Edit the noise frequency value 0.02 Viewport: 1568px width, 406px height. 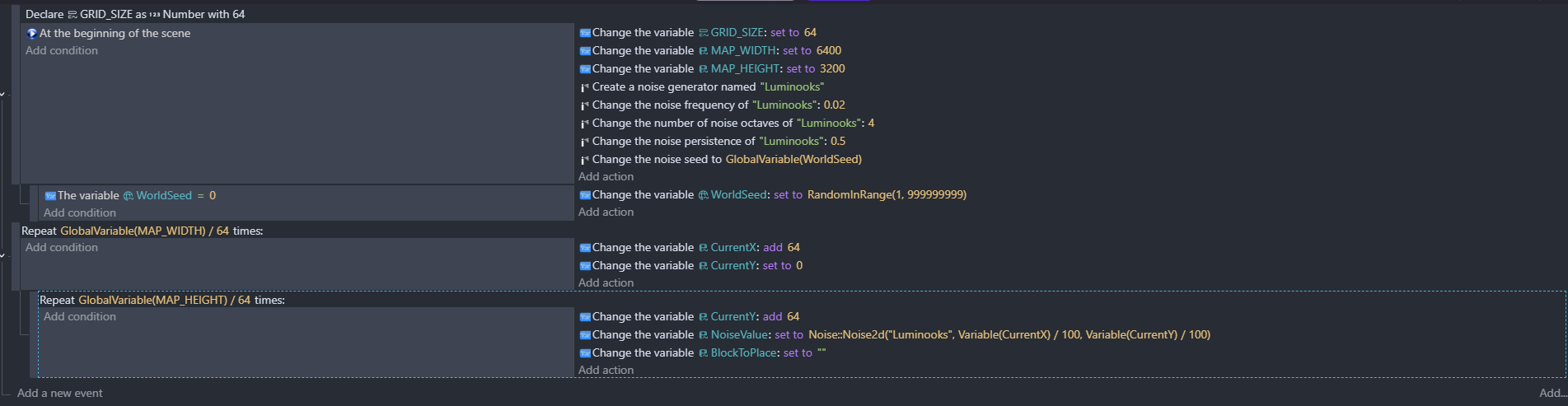click(x=834, y=105)
